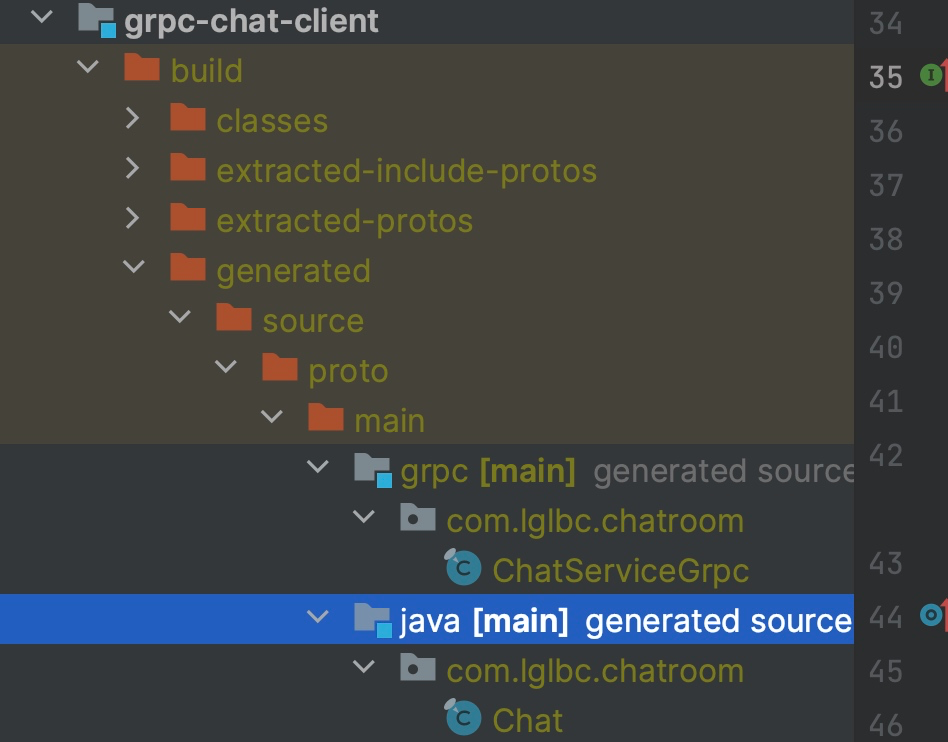Select the main folder in tree
Viewport: 948px width, 742px height.
tap(388, 421)
